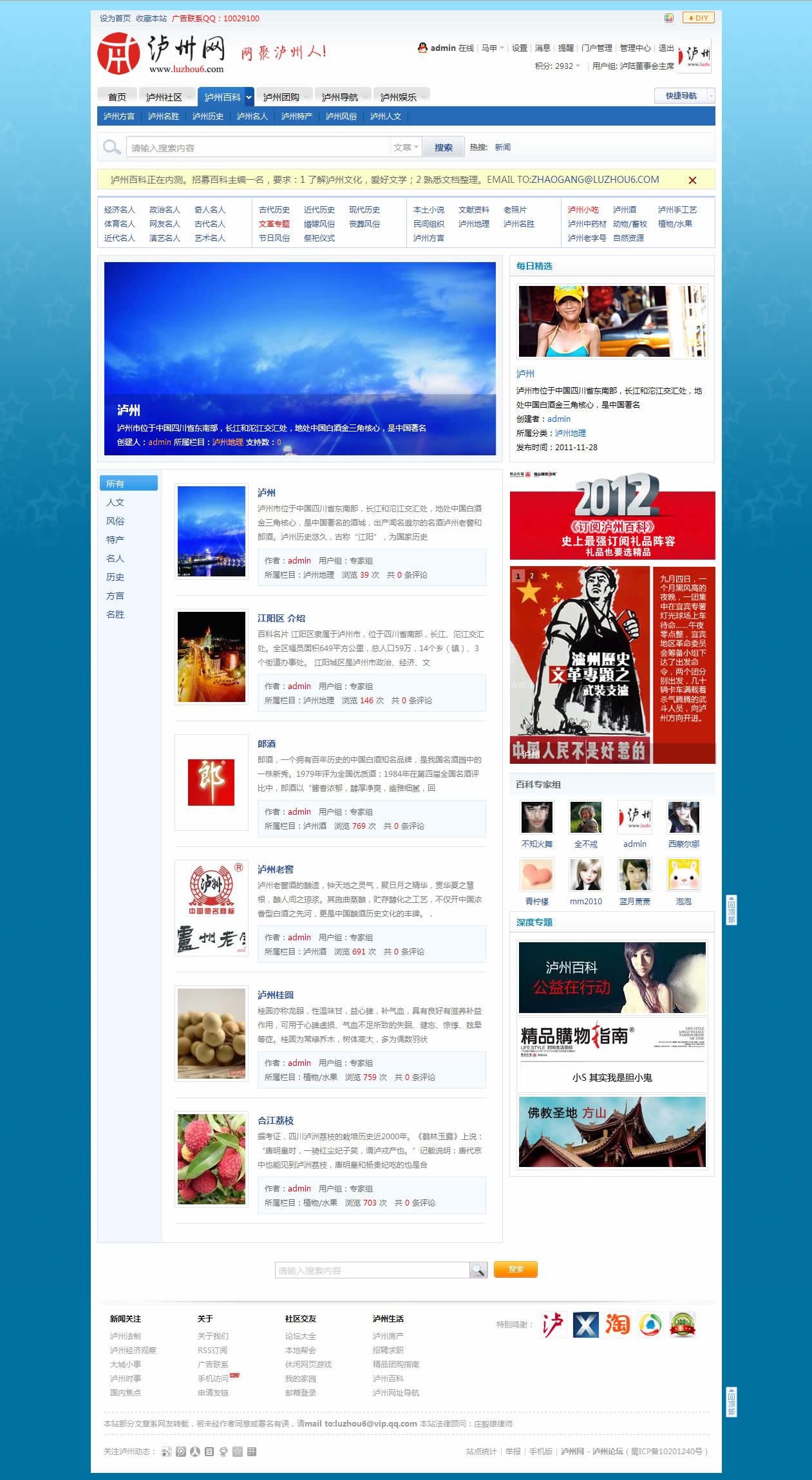Click the 退出 logout link

(666, 48)
